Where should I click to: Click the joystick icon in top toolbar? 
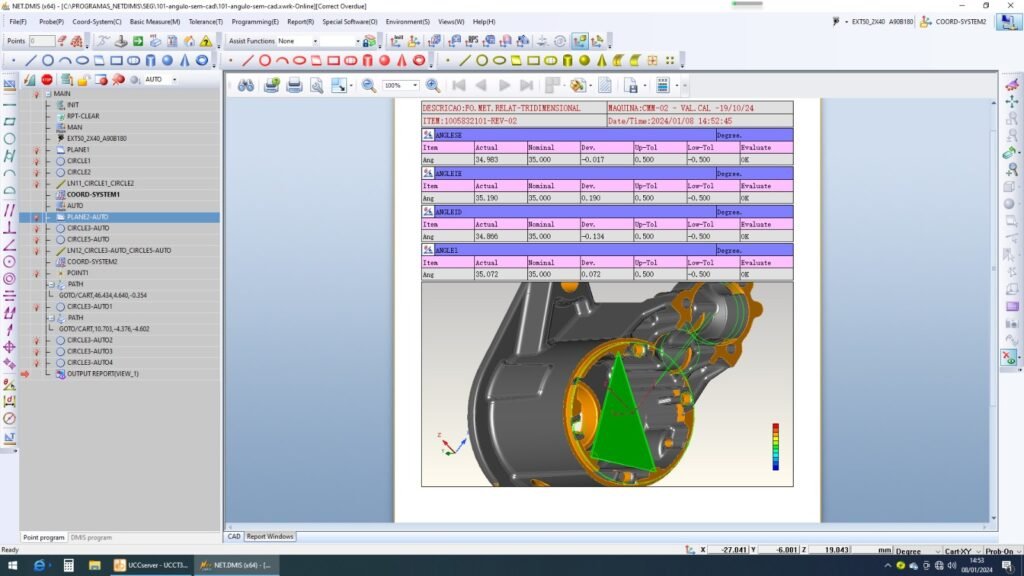121,42
